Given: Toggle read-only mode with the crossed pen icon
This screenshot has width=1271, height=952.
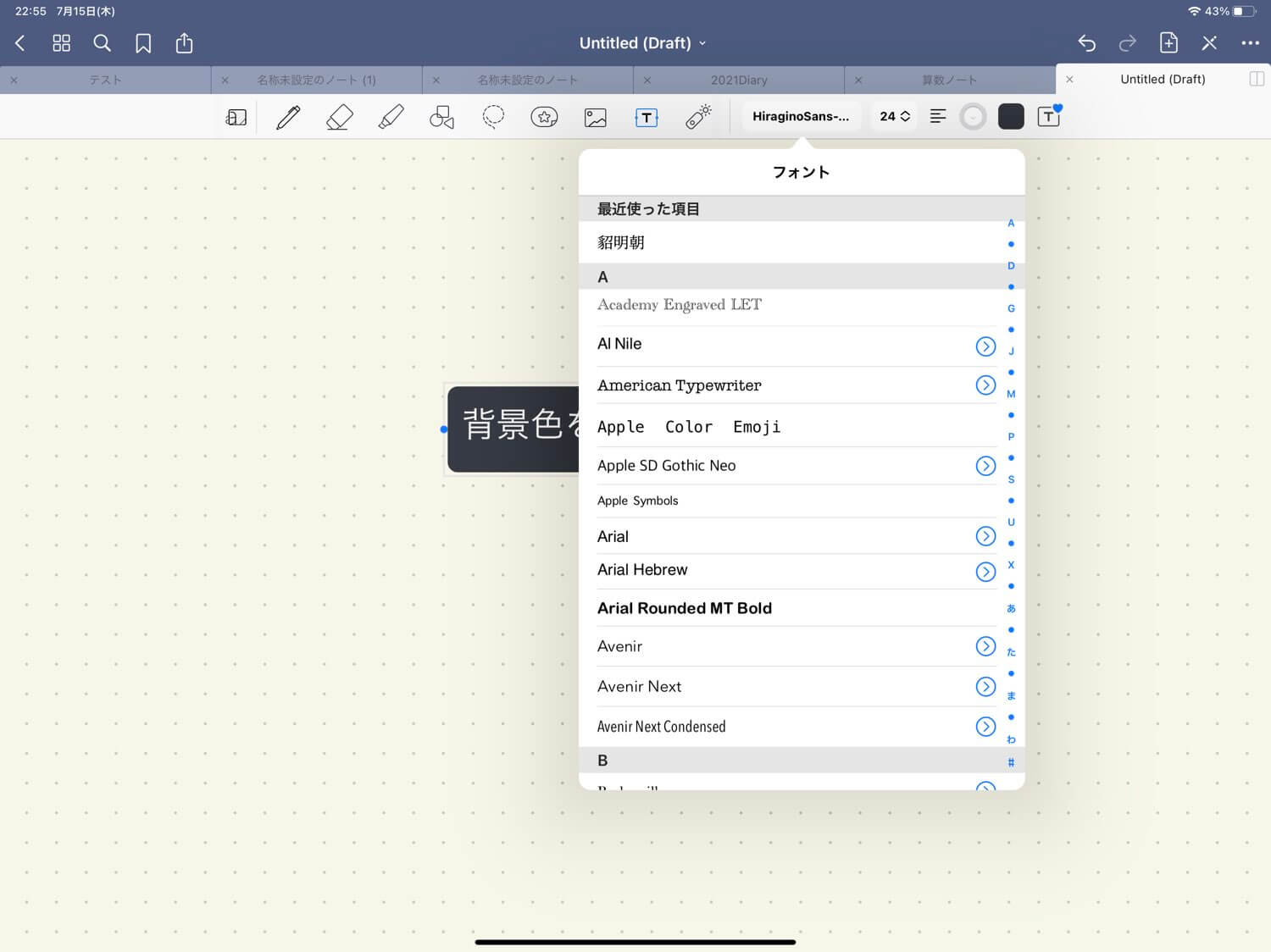Looking at the screenshot, I should pyautogui.click(x=1209, y=43).
